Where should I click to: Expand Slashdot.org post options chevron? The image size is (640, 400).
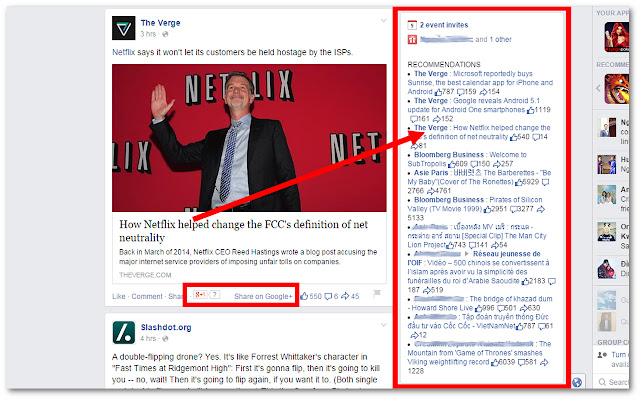click(383, 325)
